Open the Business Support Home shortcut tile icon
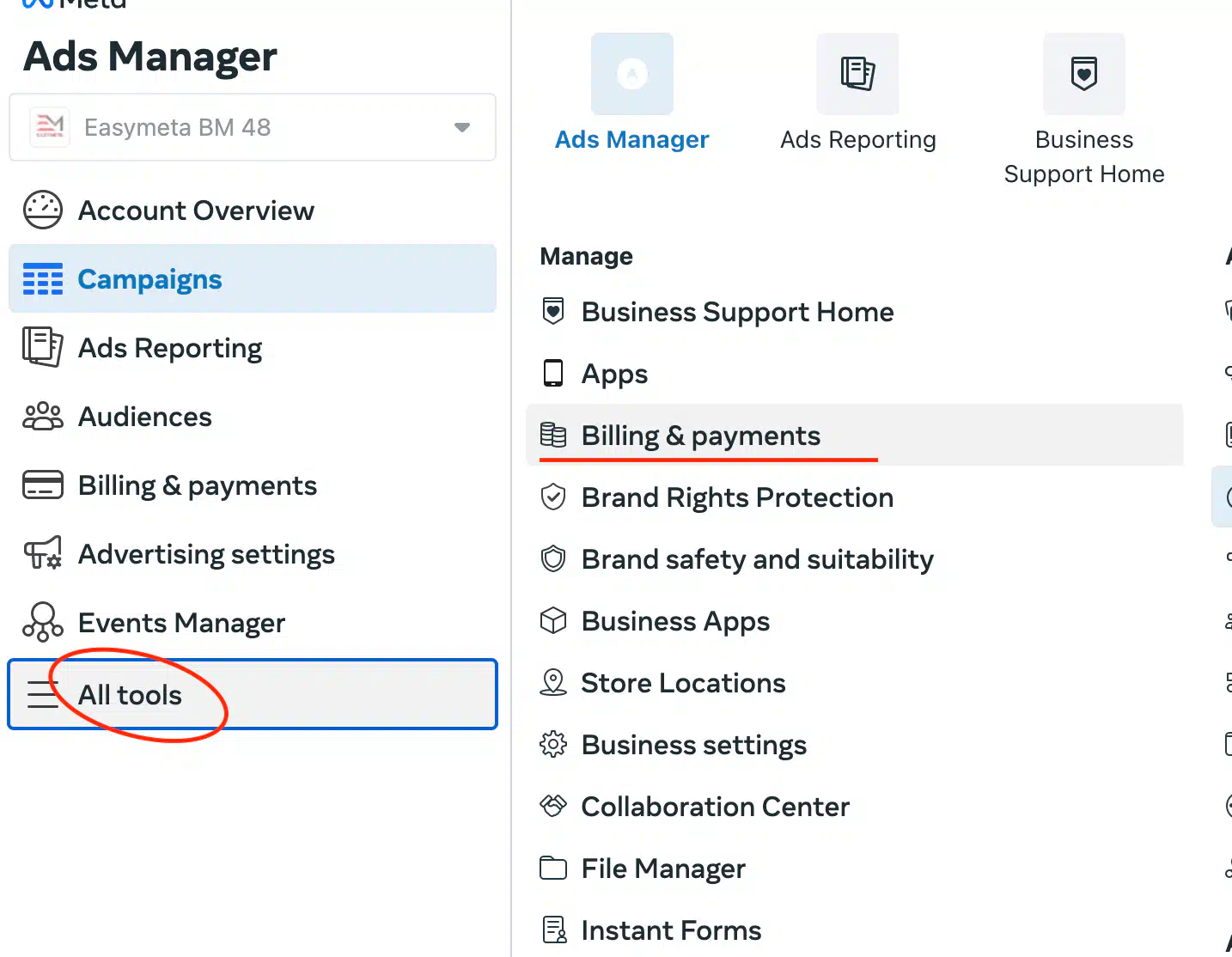 coord(1084,74)
